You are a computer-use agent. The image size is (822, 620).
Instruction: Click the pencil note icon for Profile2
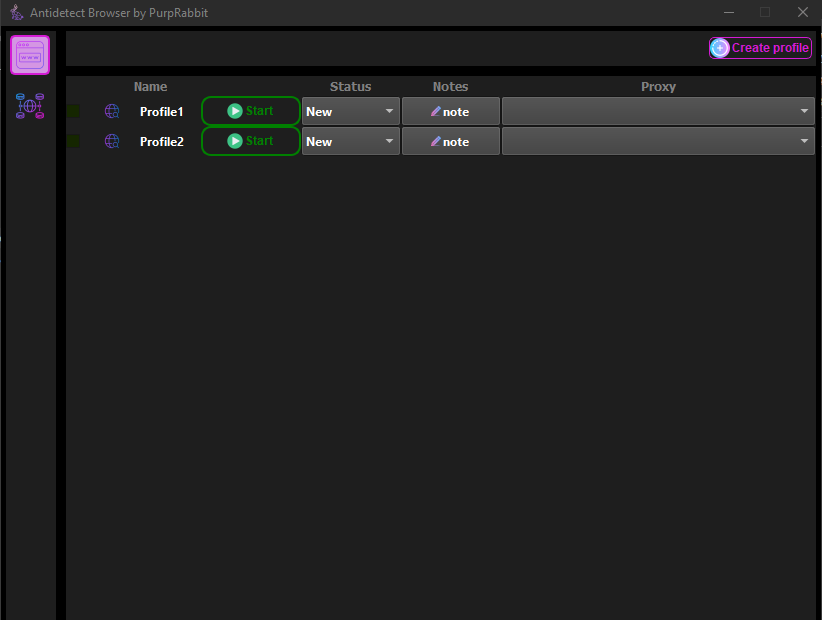437,141
